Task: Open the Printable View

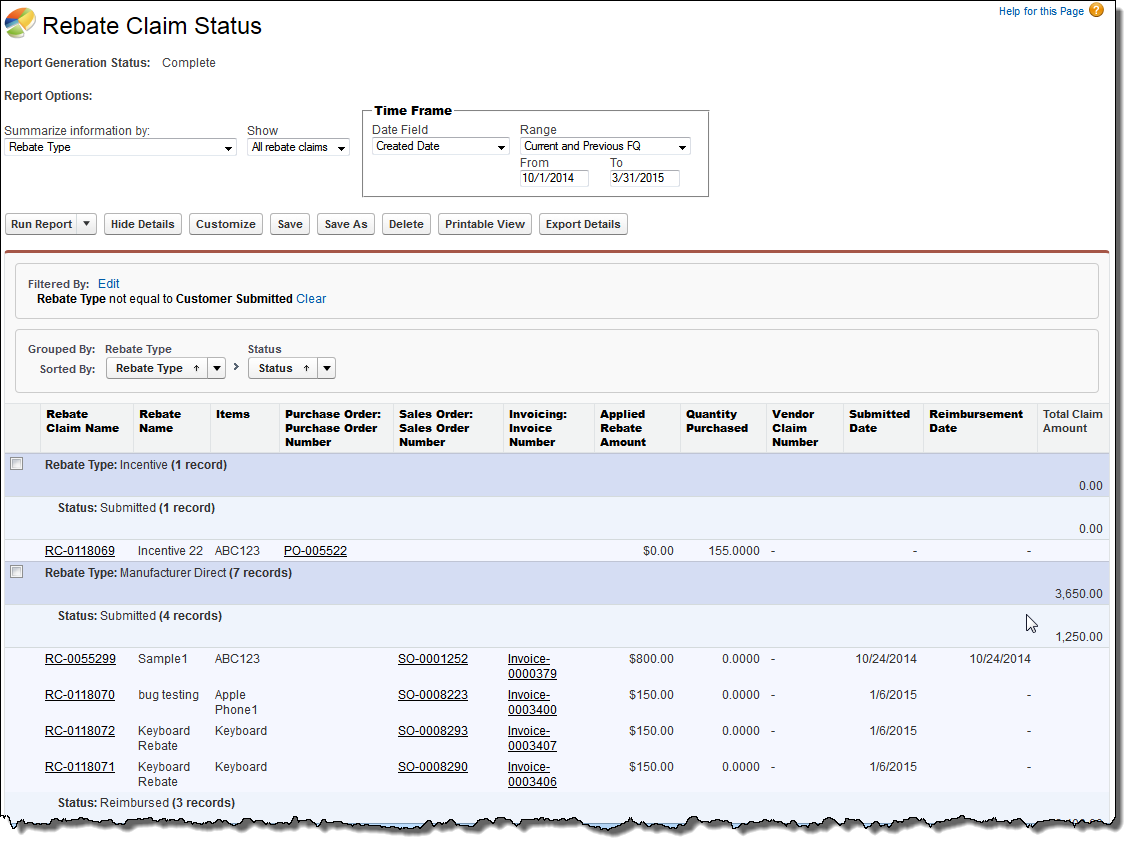Action: (x=485, y=224)
